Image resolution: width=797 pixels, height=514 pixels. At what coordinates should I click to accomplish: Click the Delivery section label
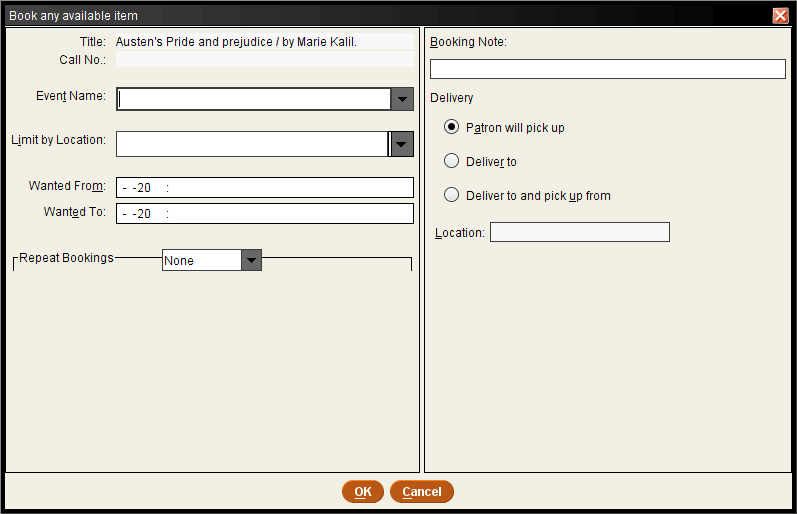point(451,98)
